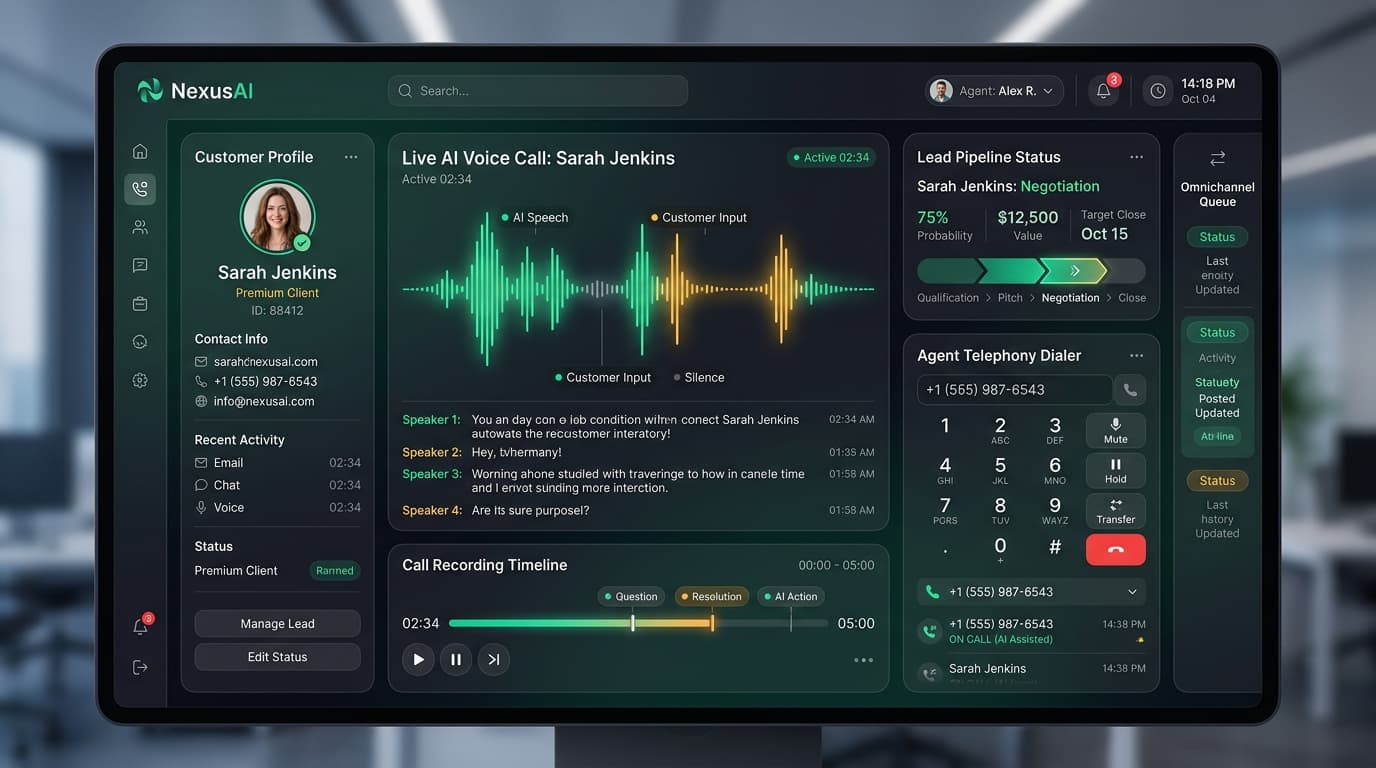Click the bell icon at the sidebar bottom
The width and height of the screenshot is (1376, 768).
(x=141, y=626)
